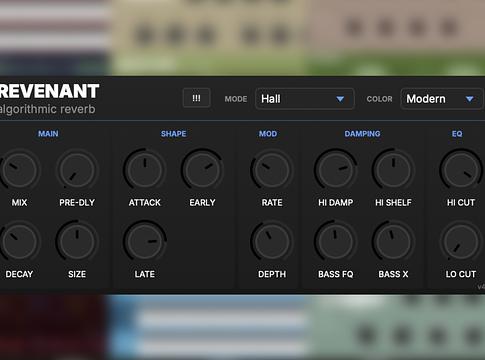Click the MIX knob
This screenshot has width=485, height=360.
(19, 170)
